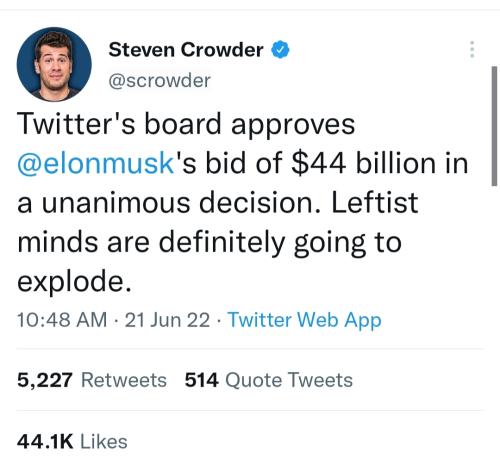View the Retweets list label
This screenshot has width=500, height=471.
pyautogui.click(x=124, y=380)
